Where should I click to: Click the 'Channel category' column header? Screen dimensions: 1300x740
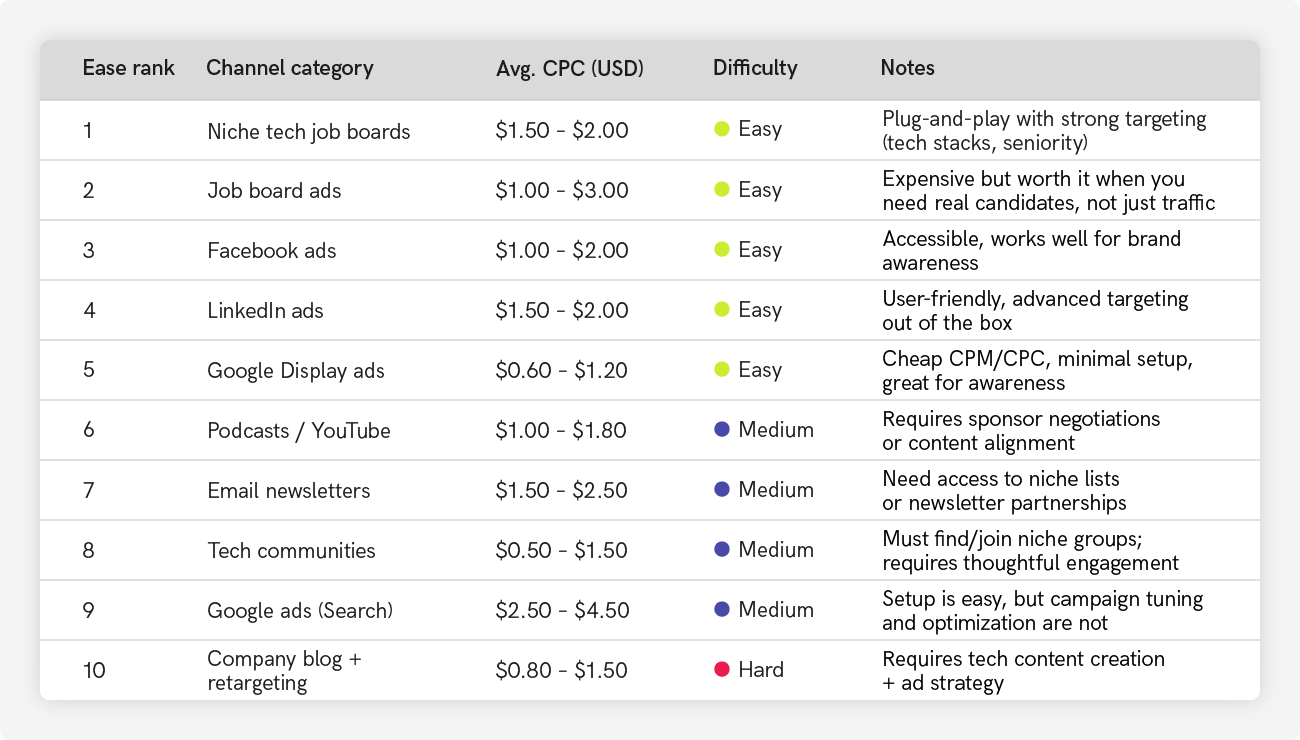290,68
